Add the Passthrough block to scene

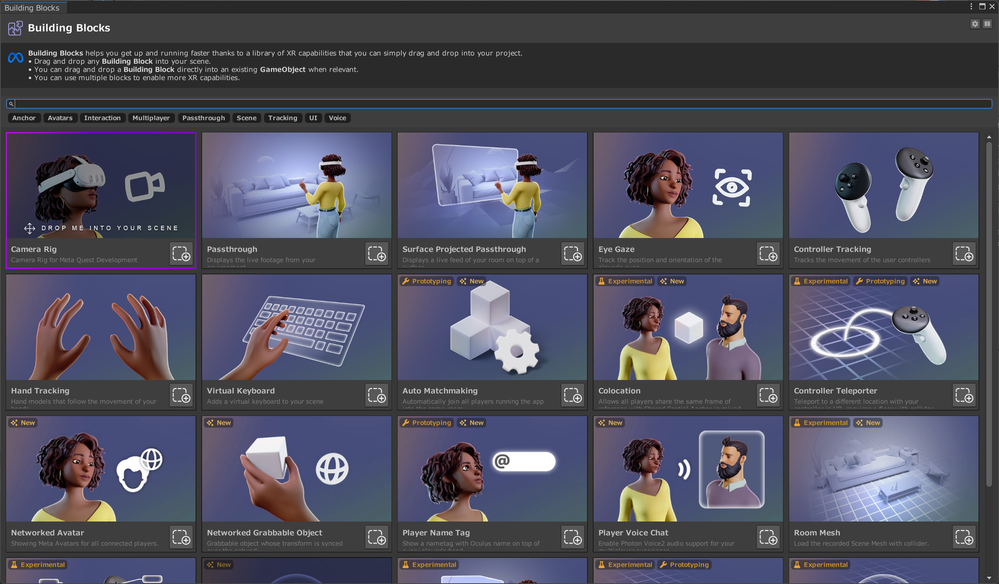377,253
